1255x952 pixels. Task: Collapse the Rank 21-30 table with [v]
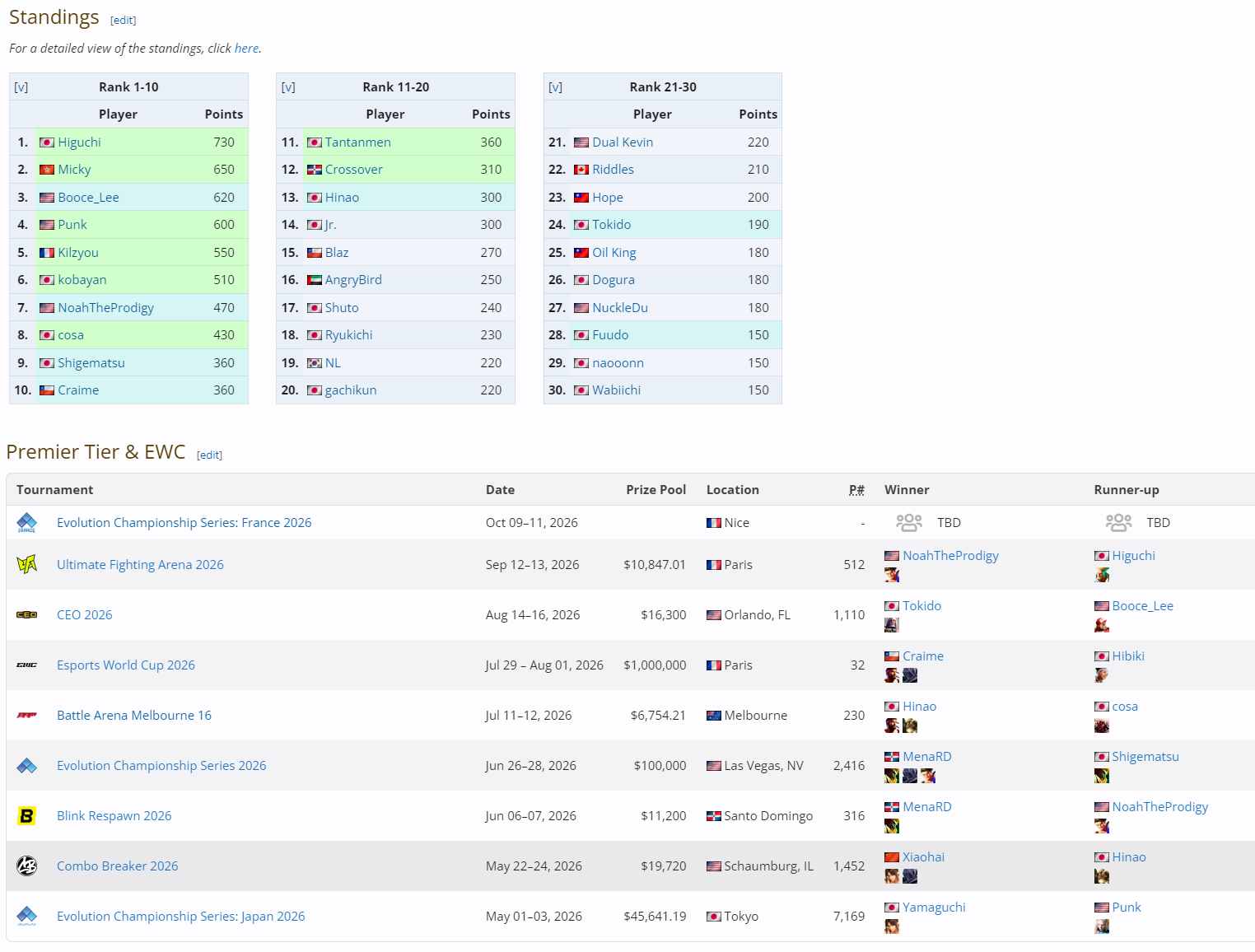pyautogui.click(x=555, y=86)
